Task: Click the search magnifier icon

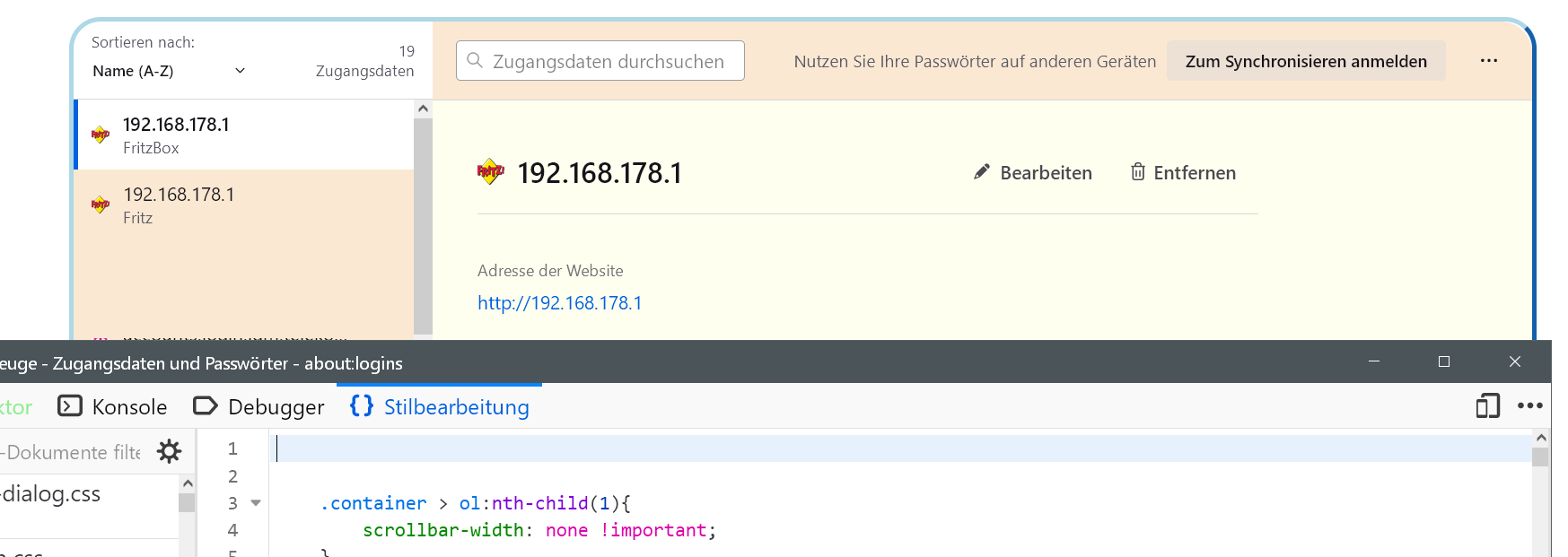Action: click(475, 61)
